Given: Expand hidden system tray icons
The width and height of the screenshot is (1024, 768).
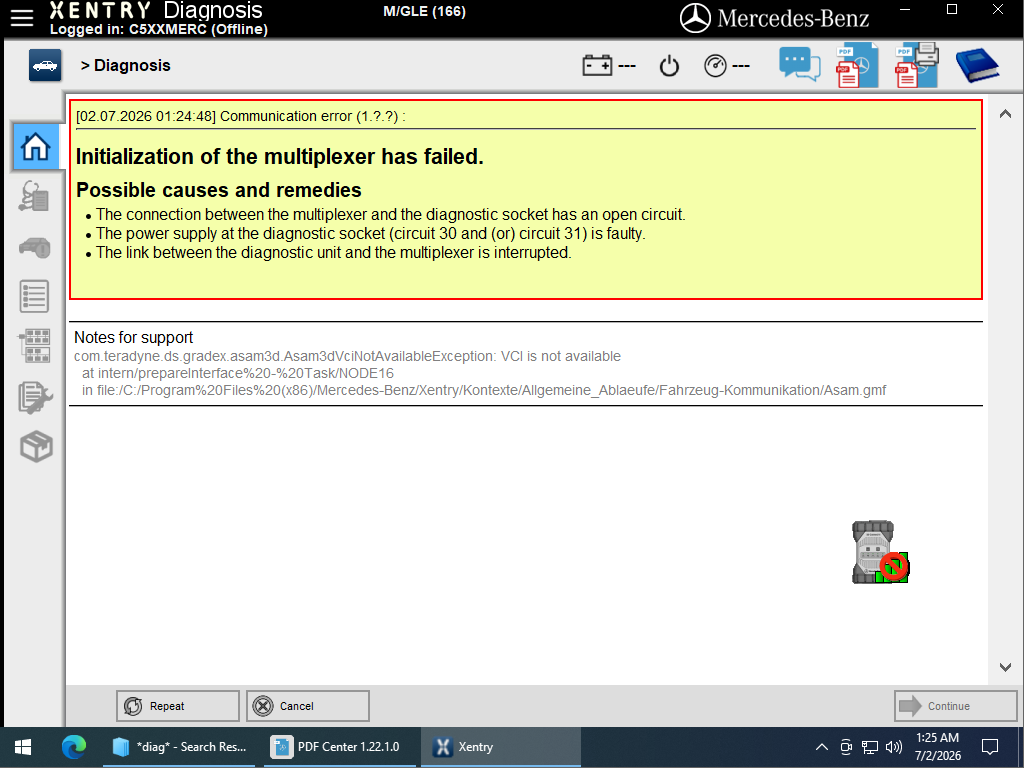Looking at the screenshot, I should (x=822, y=746).
